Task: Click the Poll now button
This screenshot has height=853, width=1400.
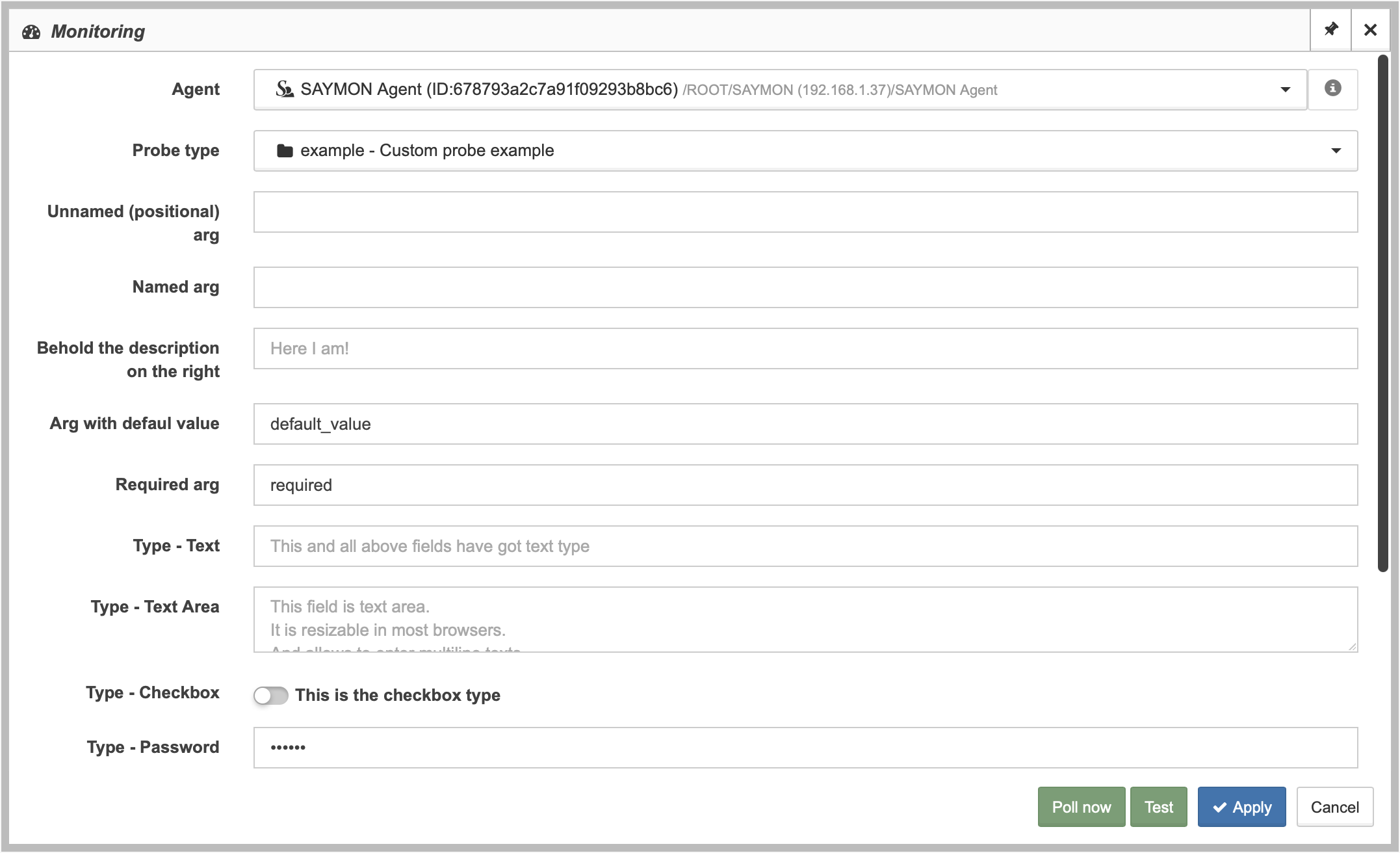Action: pyautogui.click(x=1082, y=807)
